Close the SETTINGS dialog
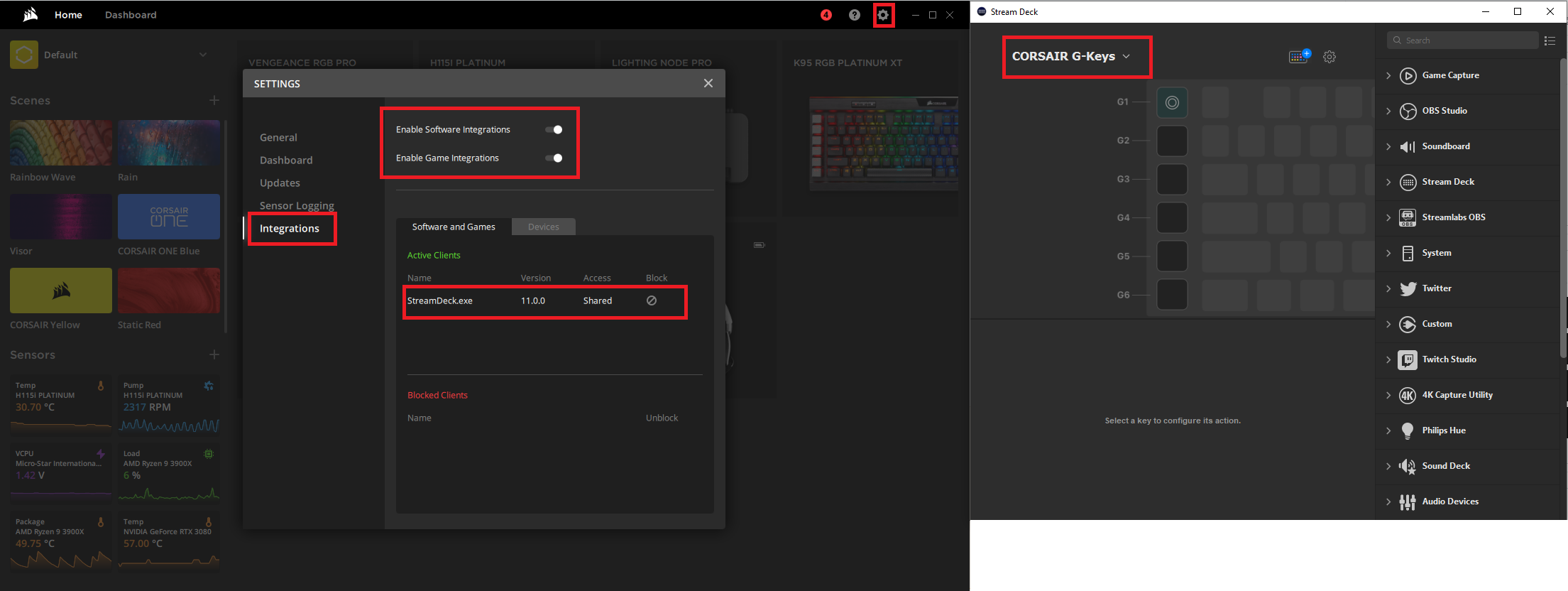 pyautogui.click(x=708, y=83)
